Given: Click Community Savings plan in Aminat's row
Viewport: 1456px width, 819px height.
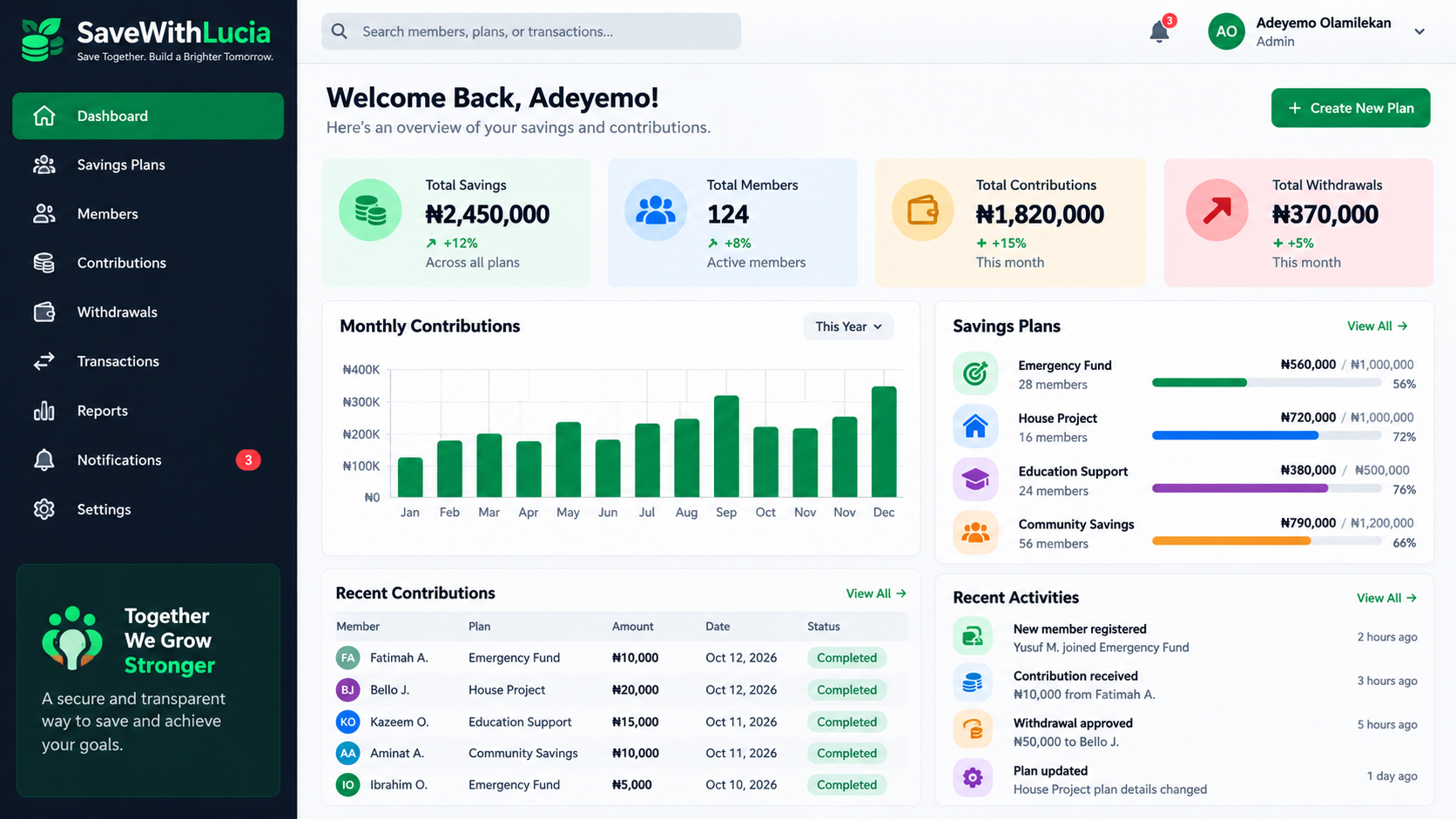Looking at the screenshot, I should coord(523,754).
